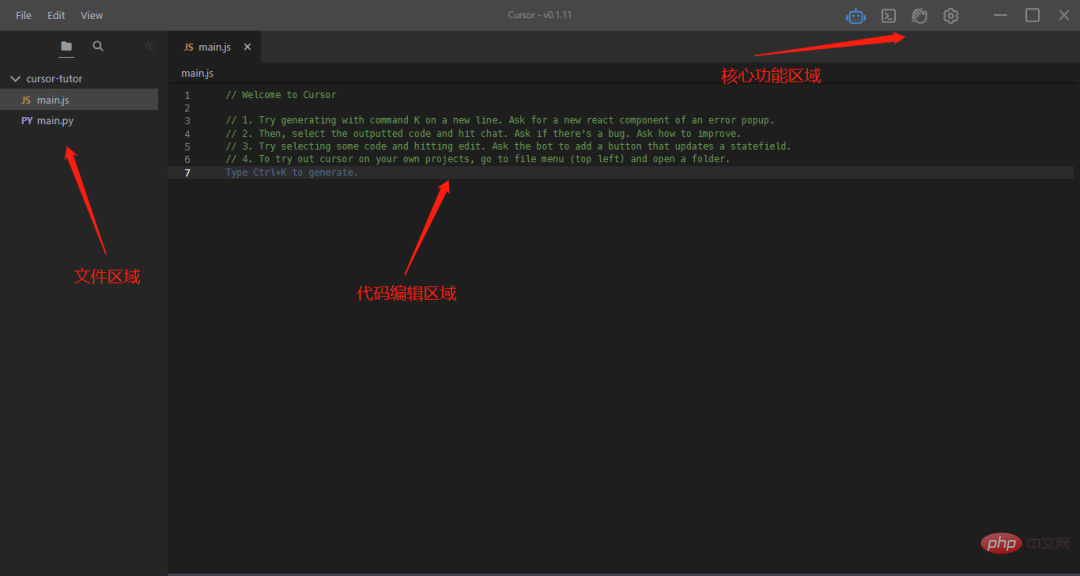Switch to the main.js editor tab
The image size is (1080, 576).
[x=214, y=47]
